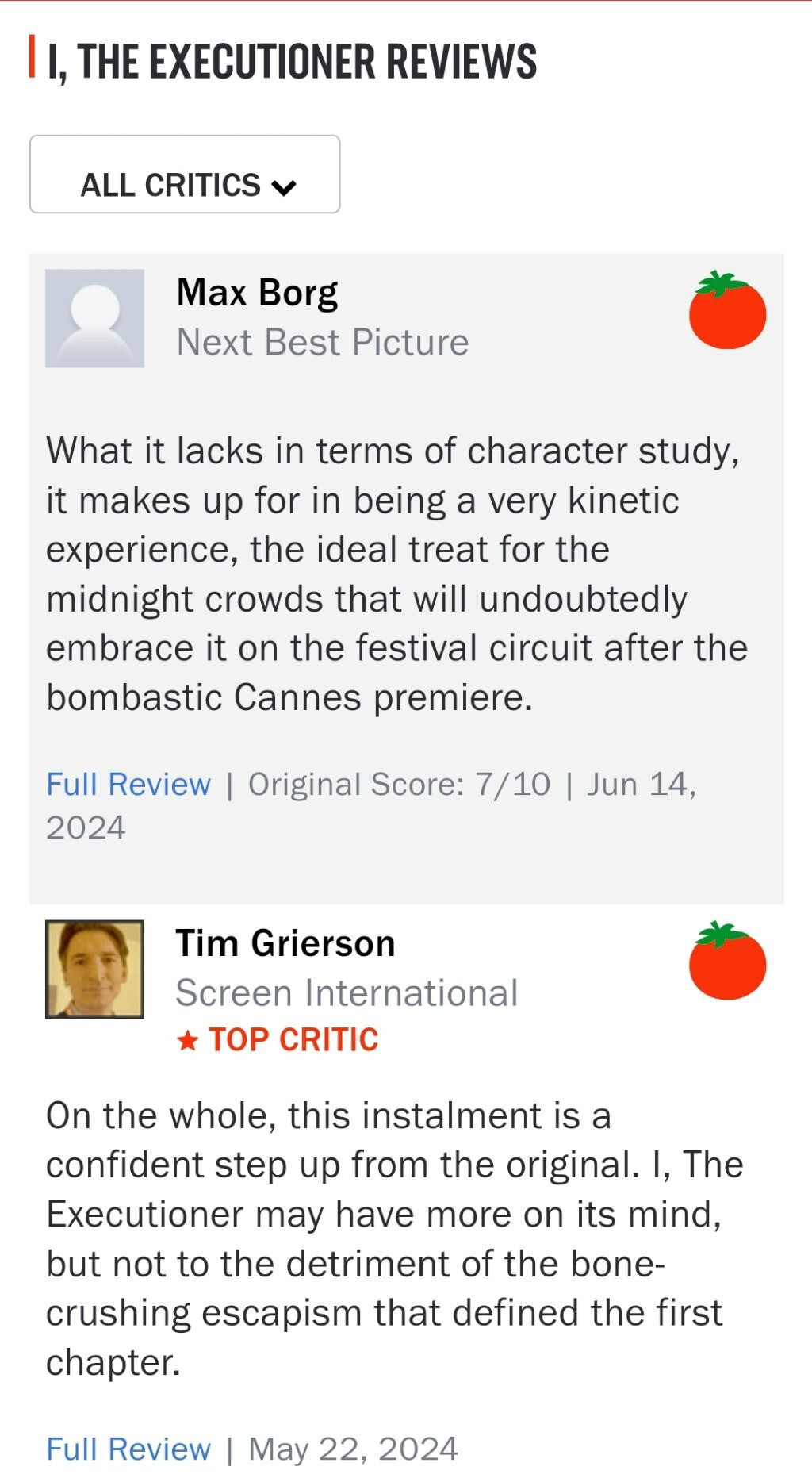Image resolution: width=812 pixels, height=1478 pixels.
Task: Click Max Borg's placeholder avatar
Action: tap(94, 318)
